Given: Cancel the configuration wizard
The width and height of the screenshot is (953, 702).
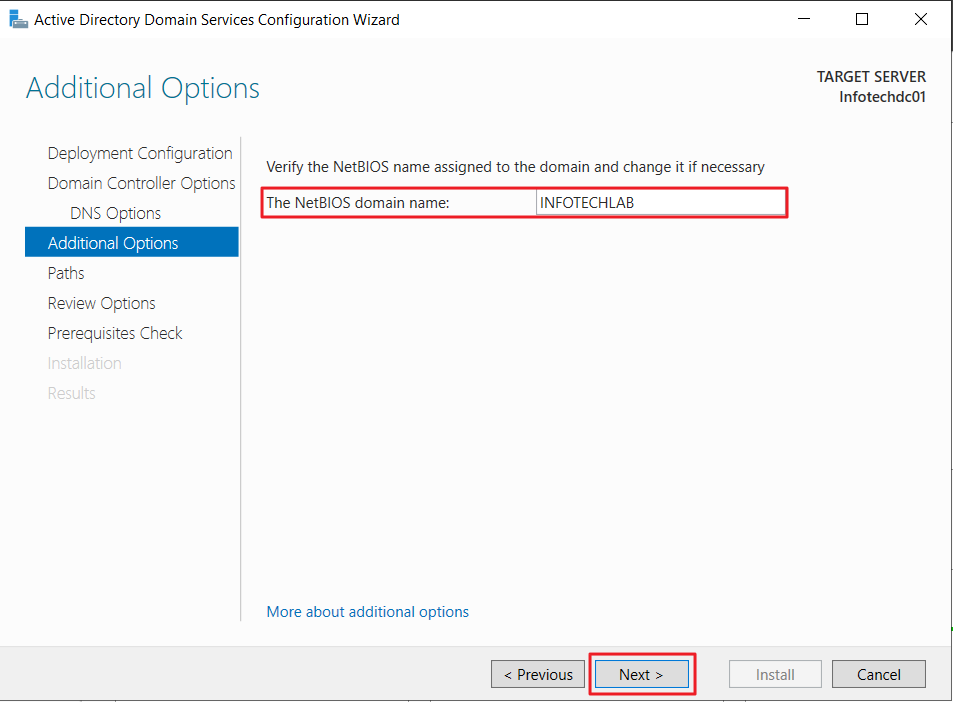Looking at the screenshot, I should tap(879, 675).
